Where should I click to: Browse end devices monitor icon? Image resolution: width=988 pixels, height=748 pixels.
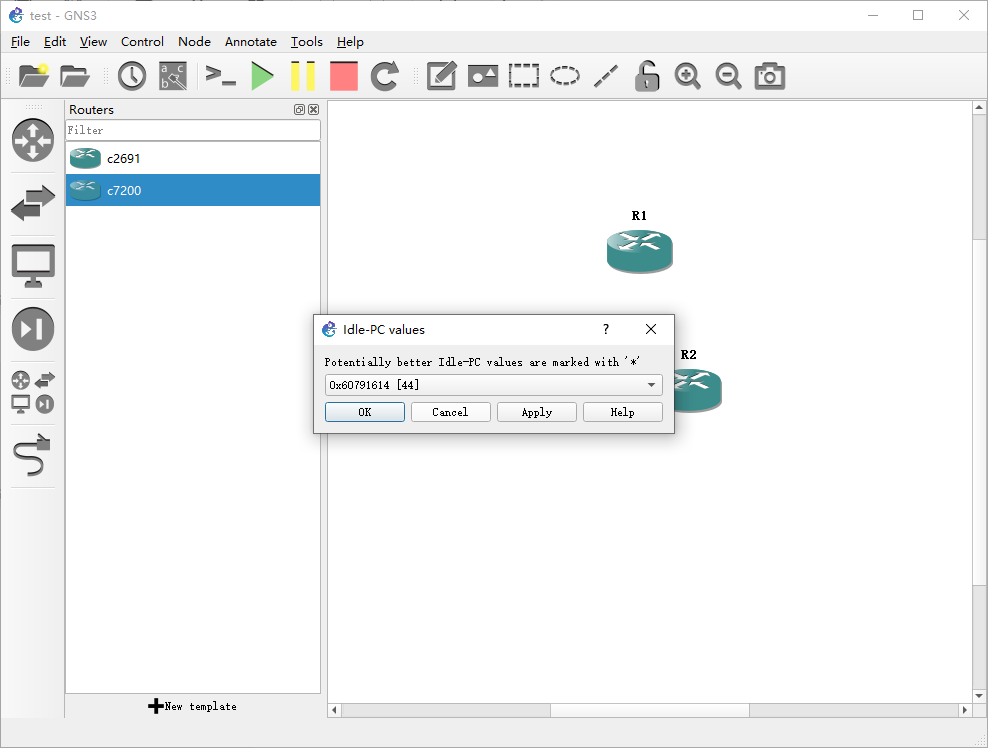pos(33,266)
